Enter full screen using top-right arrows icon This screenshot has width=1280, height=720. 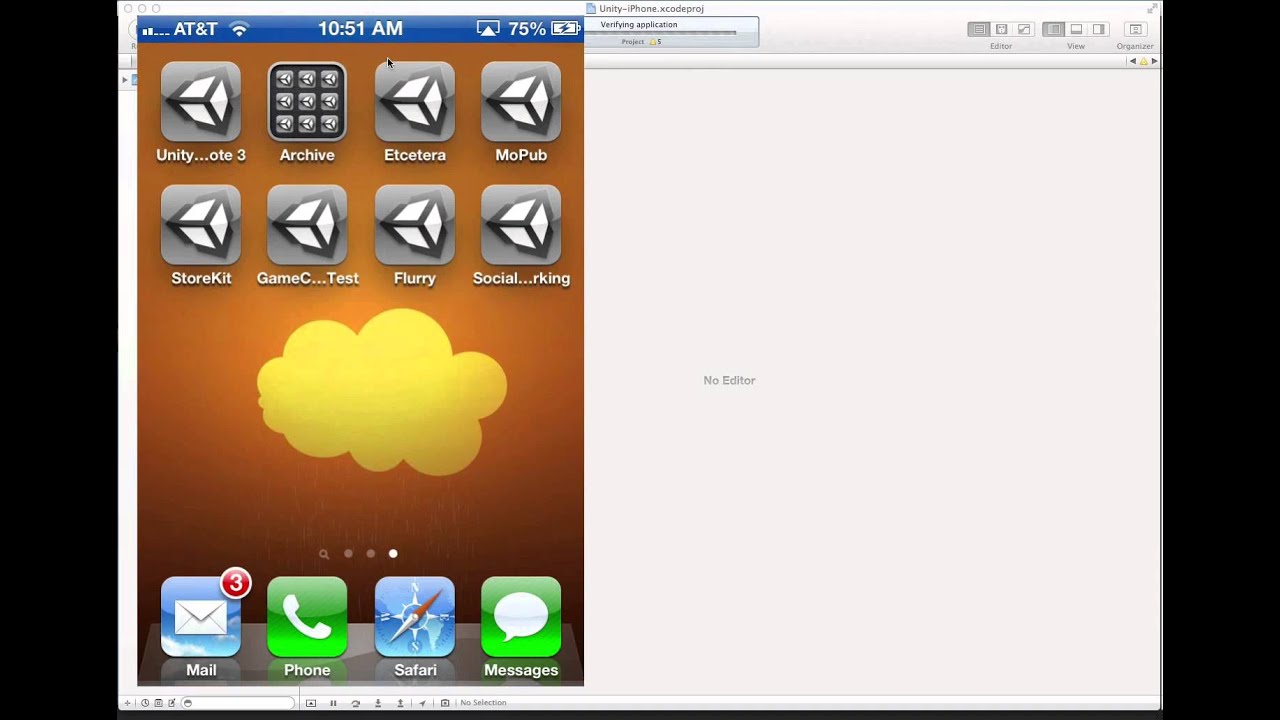point(1152,9)
